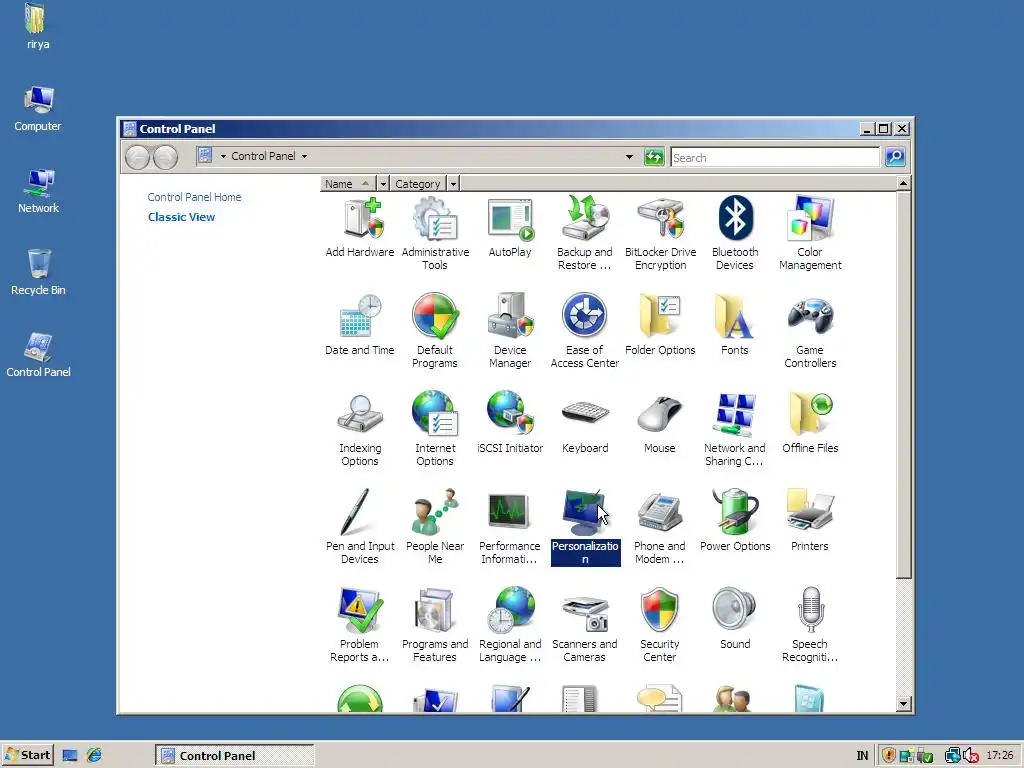Open Folder Options
Viewport: 1024px width, 768px height.
pyautogui.click(x=660, y=326)
